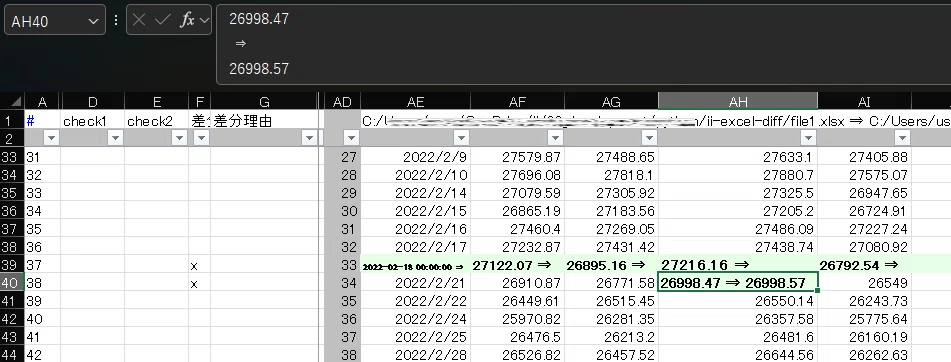Select row header 44
951x362 pixels.
tap(12, 355)
